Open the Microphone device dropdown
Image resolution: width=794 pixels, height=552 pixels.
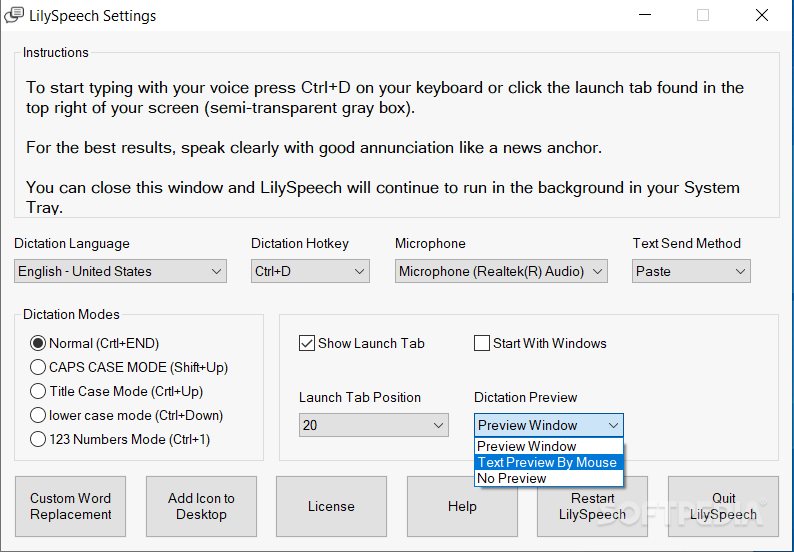[501, 271]
